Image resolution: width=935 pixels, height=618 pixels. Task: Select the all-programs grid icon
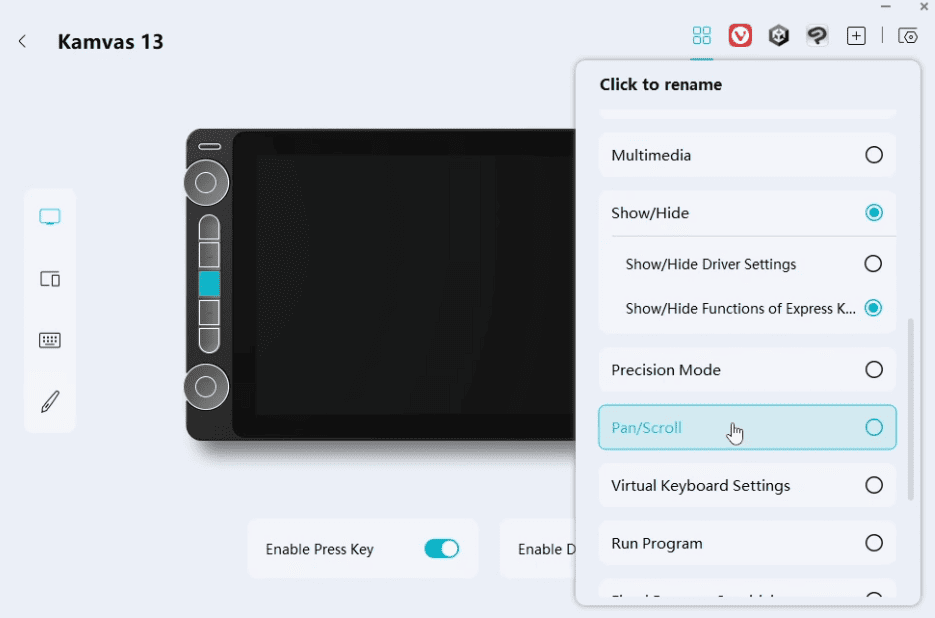[x=701, y=36]
